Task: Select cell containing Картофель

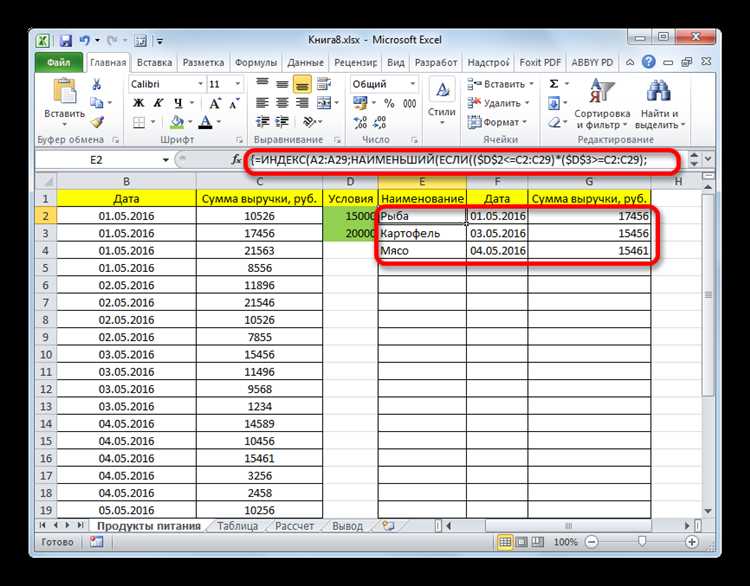Action: 422,233
